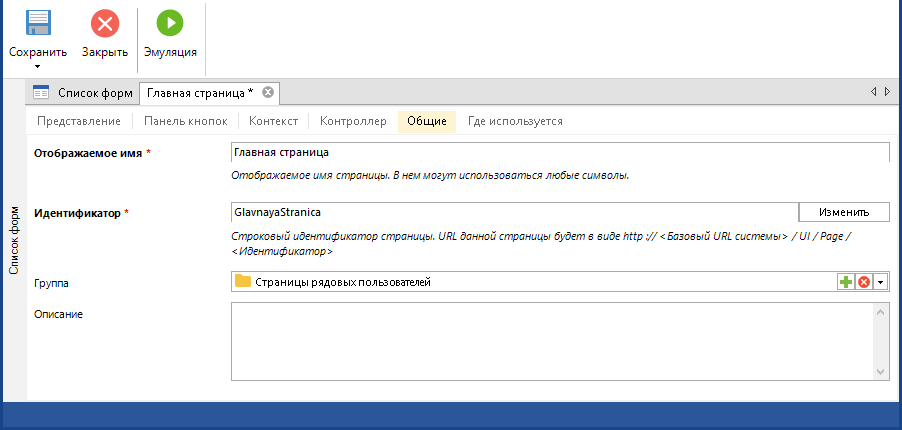Click the Описание text area

click(552, 342)
